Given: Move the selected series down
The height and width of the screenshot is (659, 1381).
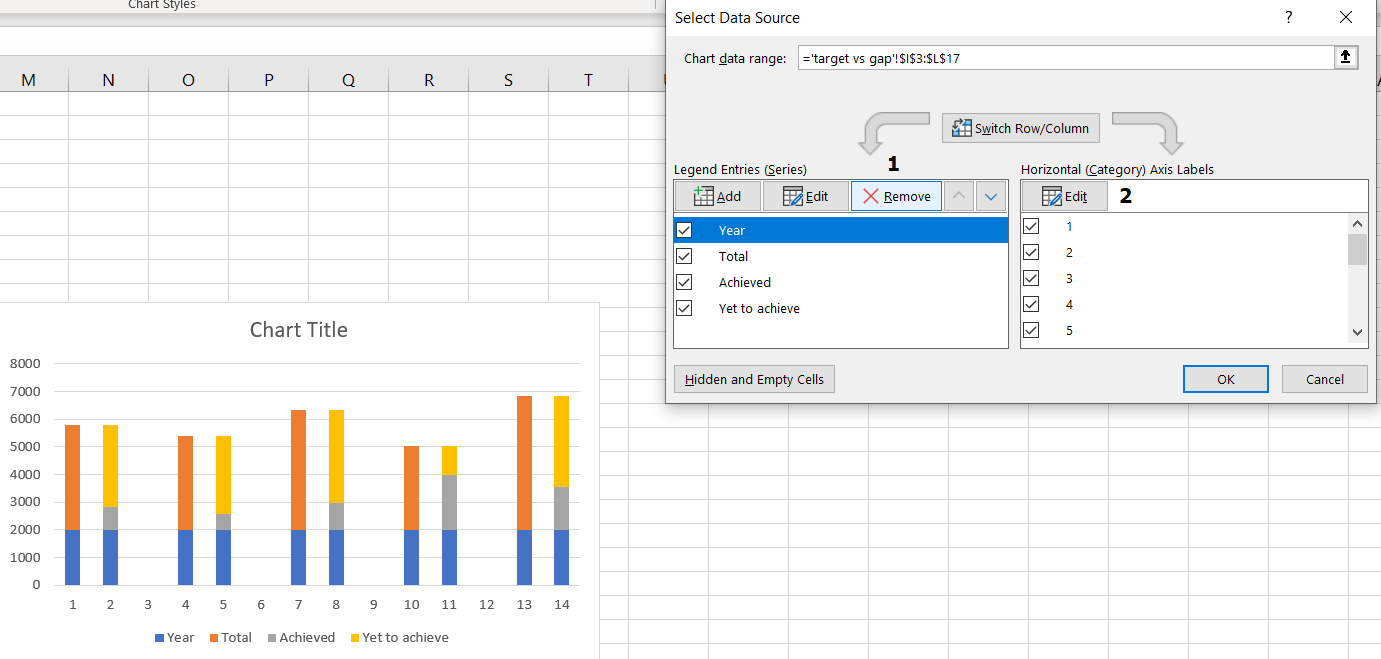Looking at the screenshot, I should (990, 195).
